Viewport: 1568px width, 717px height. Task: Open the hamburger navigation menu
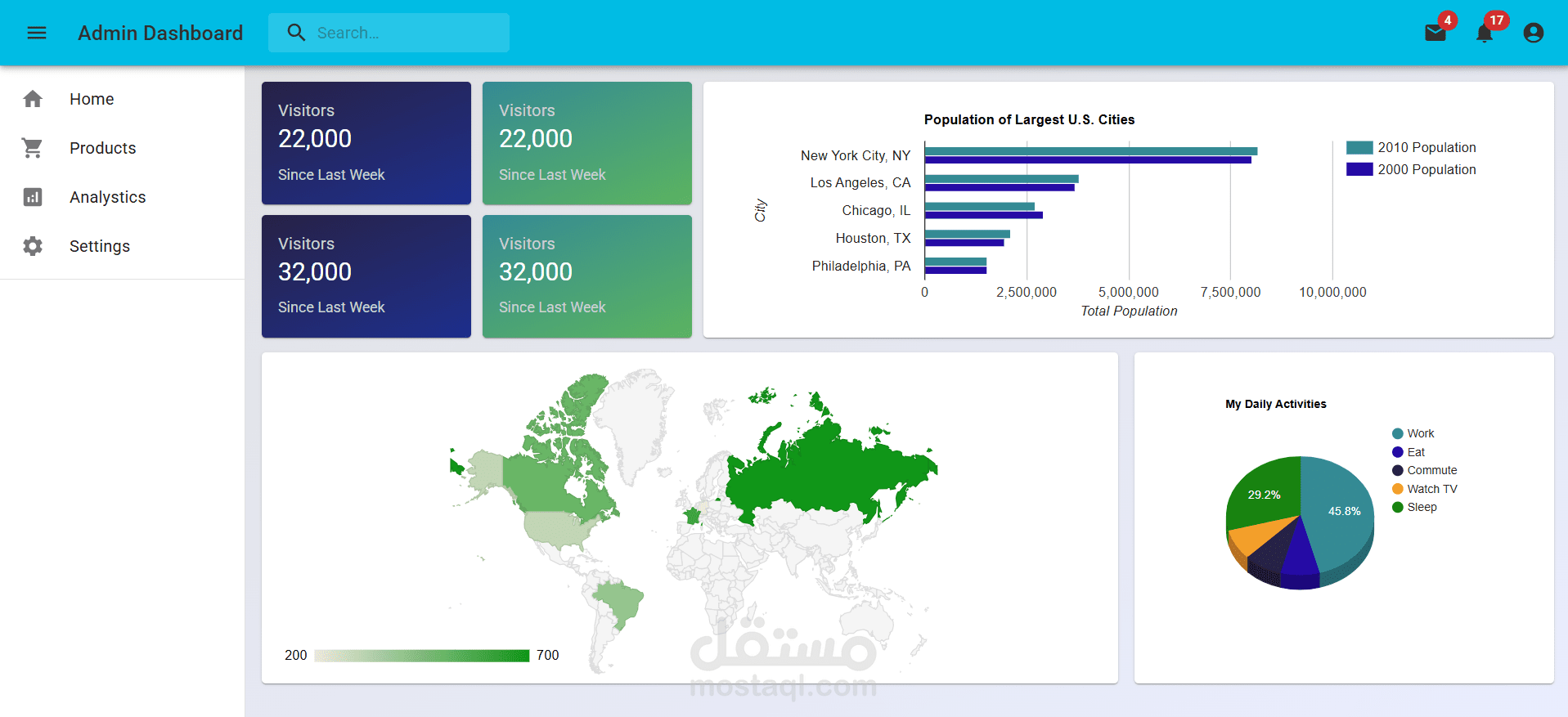[37, 33]
